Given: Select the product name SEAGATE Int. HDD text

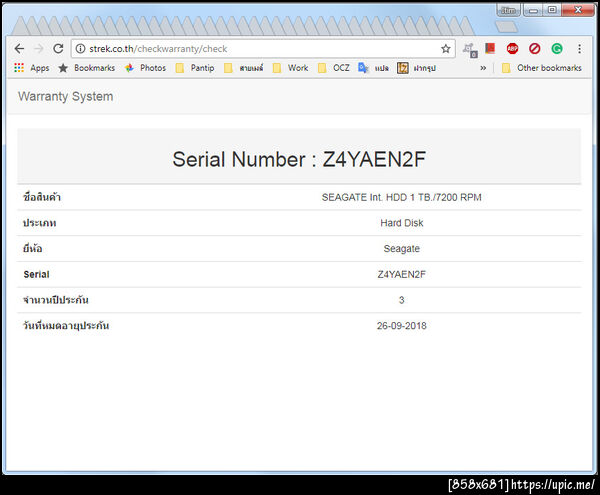Looking at the screenshot, I should (401, 197).
